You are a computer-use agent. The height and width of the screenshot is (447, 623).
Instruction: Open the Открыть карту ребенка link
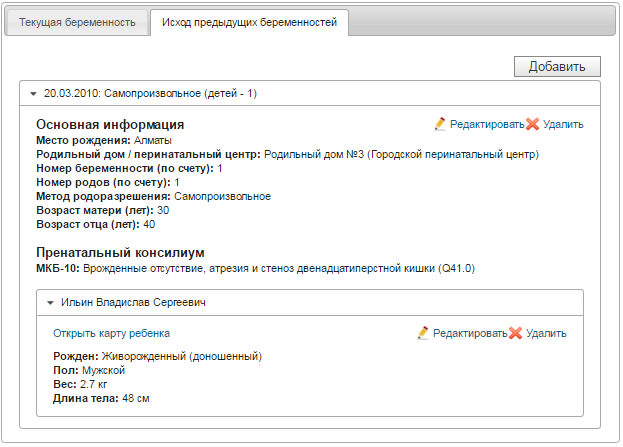(112, 333)
